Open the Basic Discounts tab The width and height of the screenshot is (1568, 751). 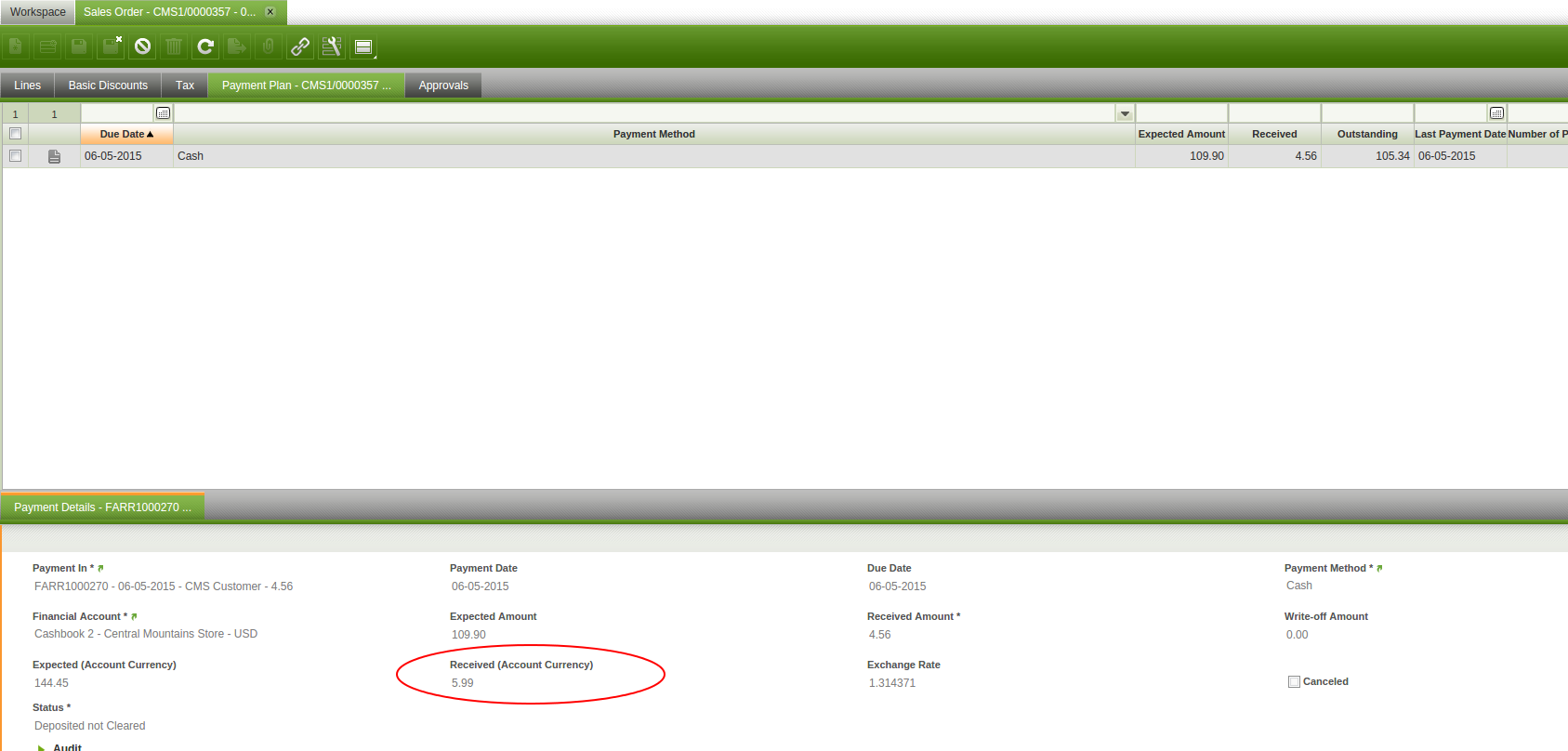tap(108, 86)
